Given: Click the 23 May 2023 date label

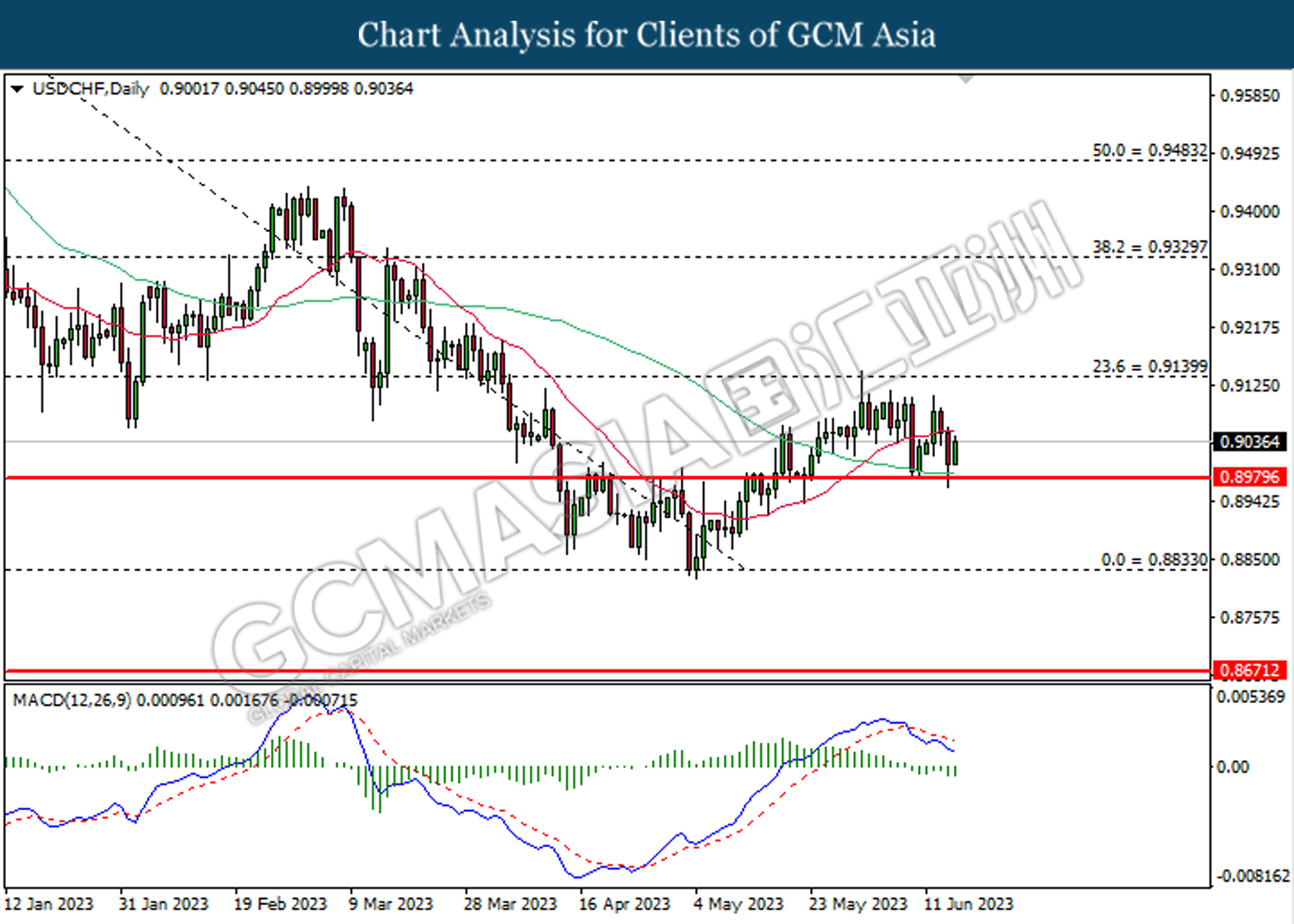Looking at the screenshot, I should click(x=857, y=903).
